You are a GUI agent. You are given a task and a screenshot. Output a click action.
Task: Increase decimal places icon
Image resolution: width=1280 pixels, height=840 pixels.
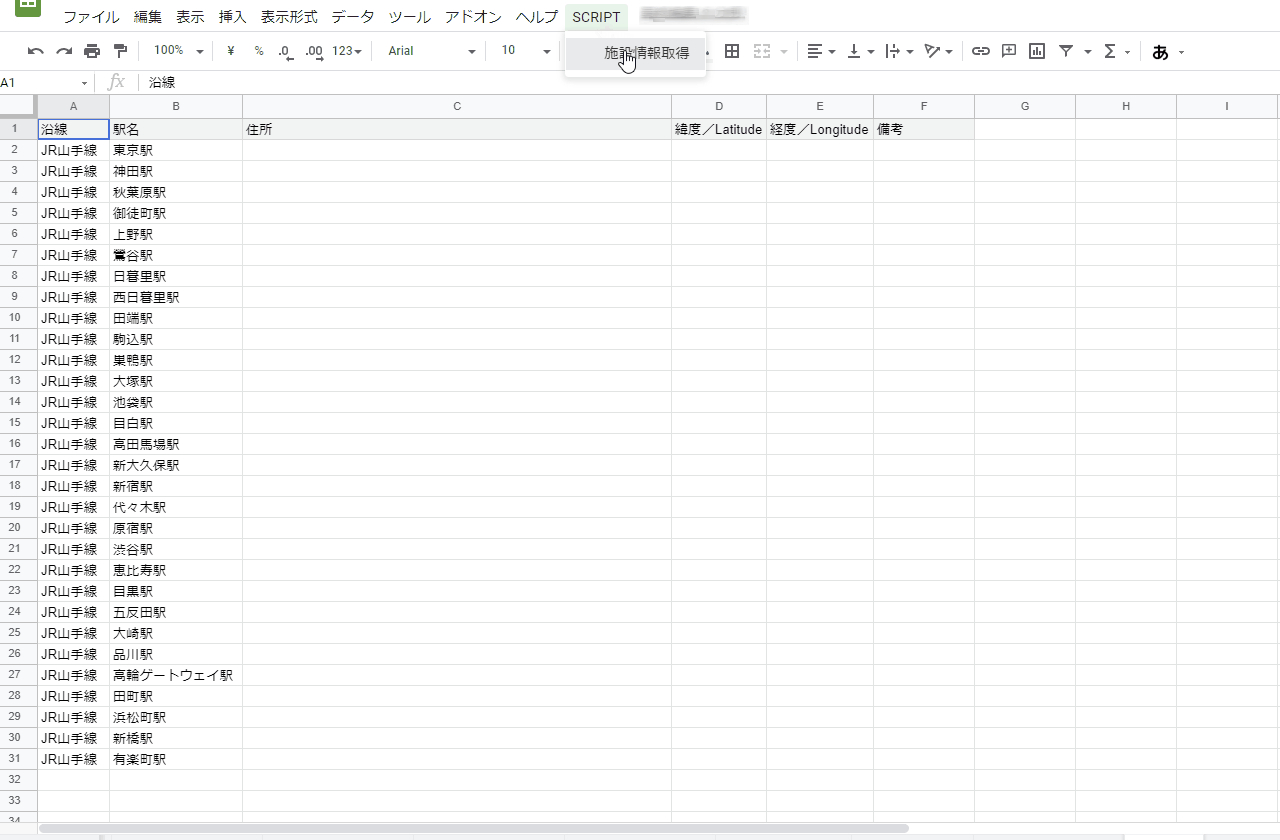314,51
